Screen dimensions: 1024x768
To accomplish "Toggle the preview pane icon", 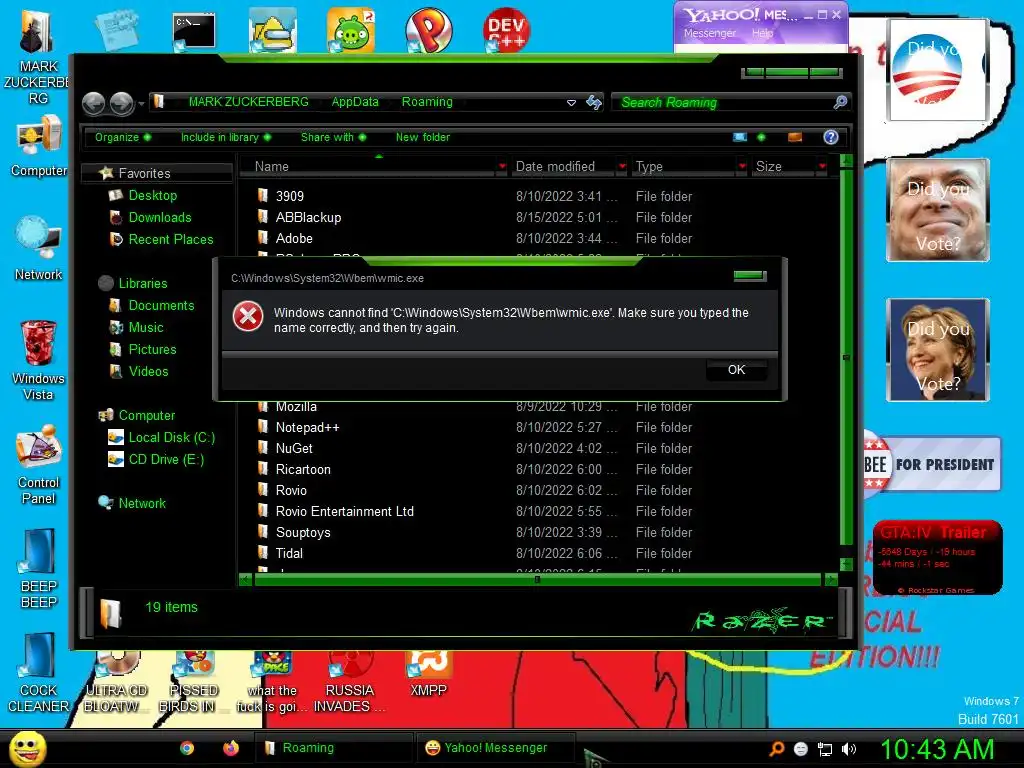I will (x=795, y=137).
